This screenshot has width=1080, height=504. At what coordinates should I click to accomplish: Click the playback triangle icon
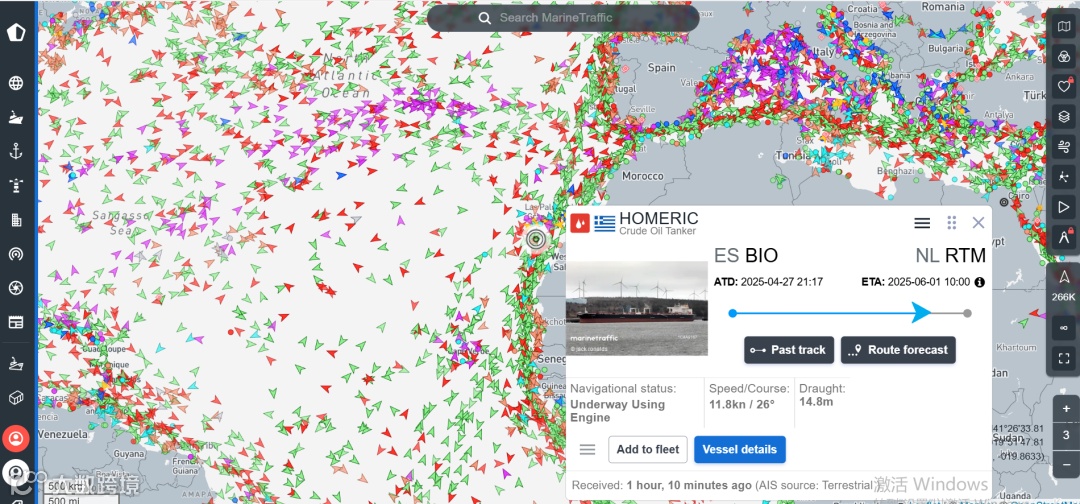(x=1064, y=207)
